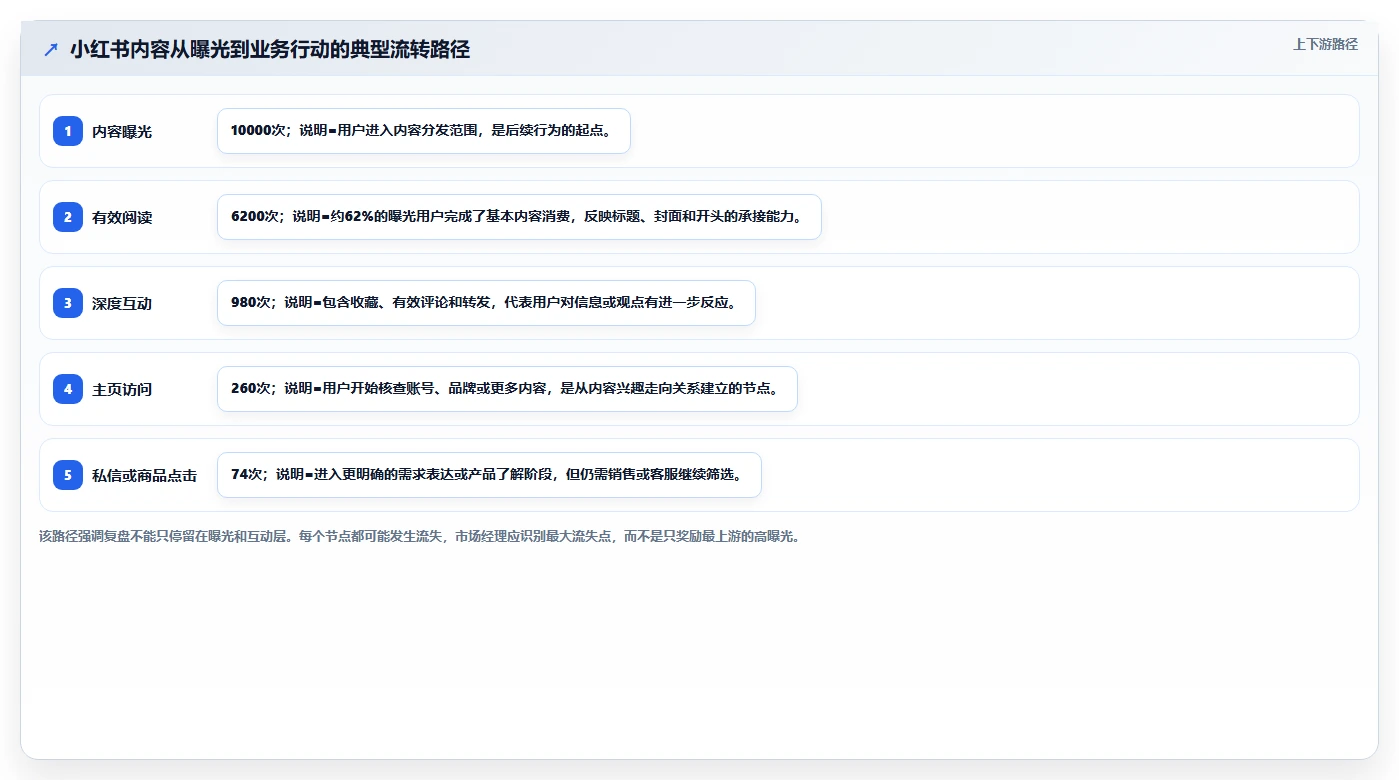The image size is (1399, 780).
Task: Open the 980次 description box
Action: [486, 303]
